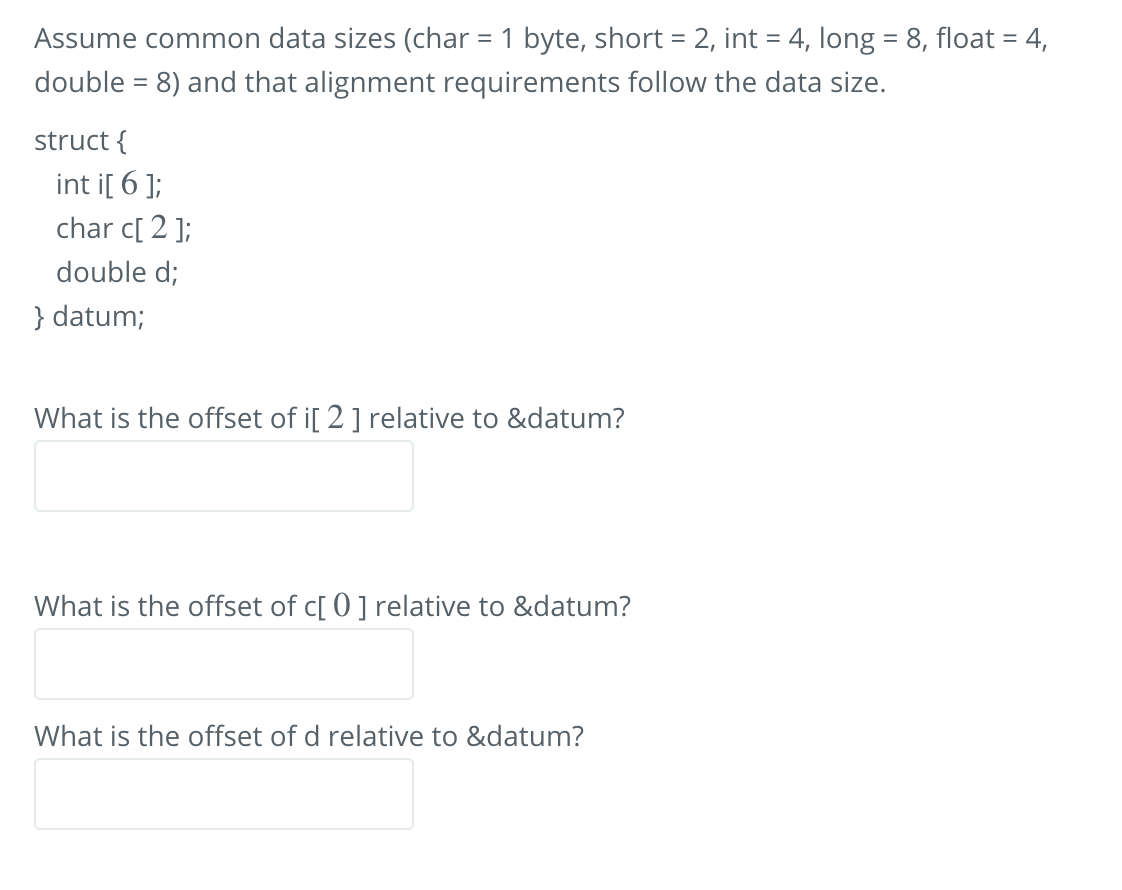Click the line 'double d;'

117,271
